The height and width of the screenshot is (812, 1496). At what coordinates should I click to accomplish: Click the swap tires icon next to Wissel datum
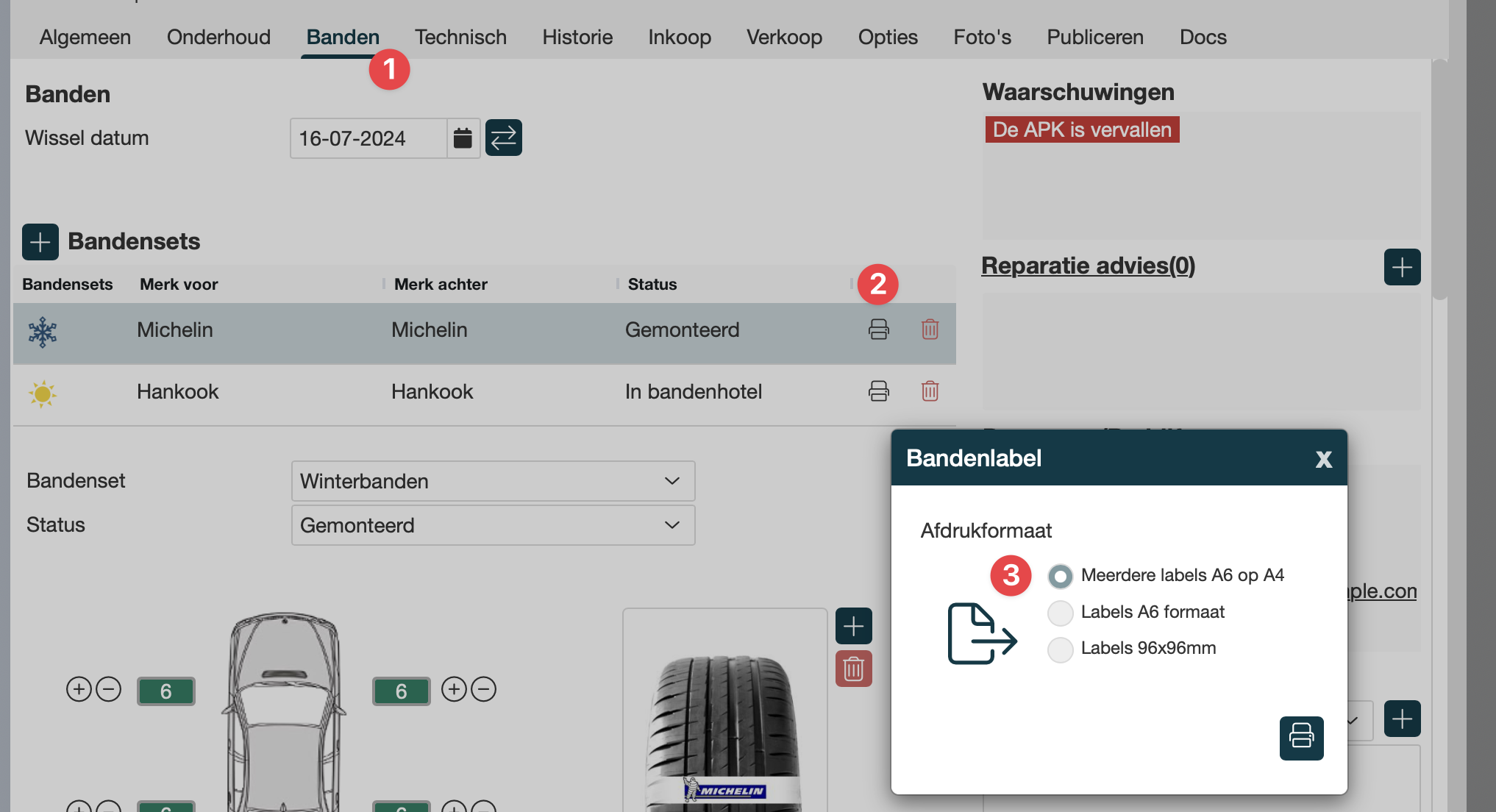tap(503, 138)
